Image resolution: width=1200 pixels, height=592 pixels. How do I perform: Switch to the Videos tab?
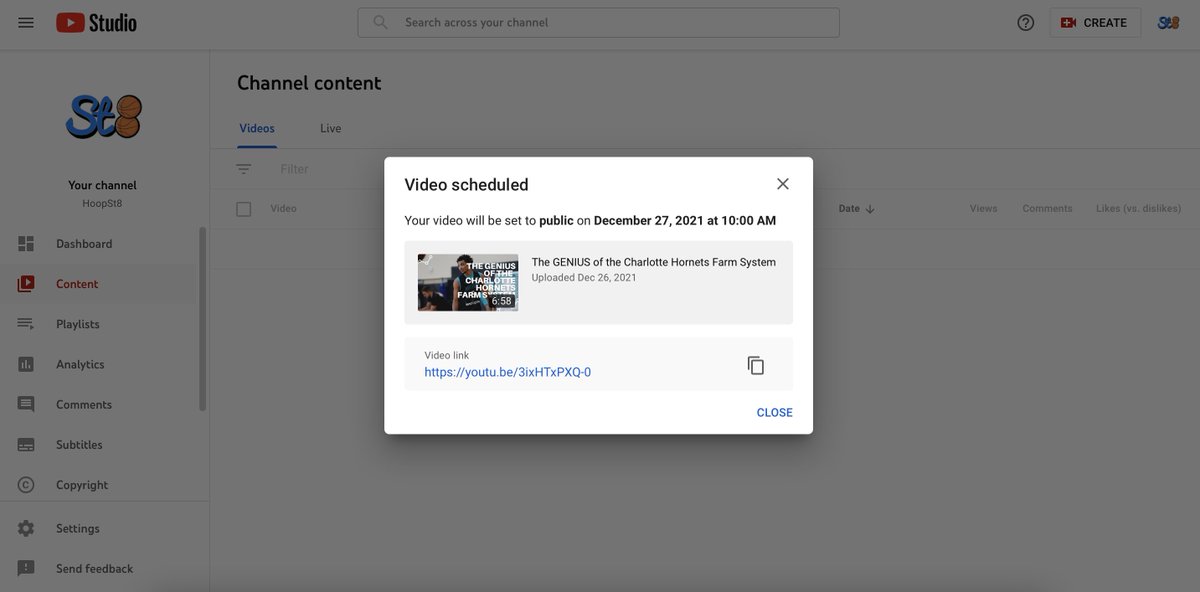(257, 128)
